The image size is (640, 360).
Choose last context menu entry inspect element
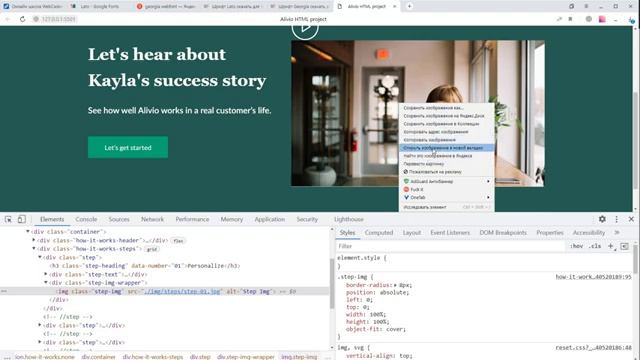point(447,207)
